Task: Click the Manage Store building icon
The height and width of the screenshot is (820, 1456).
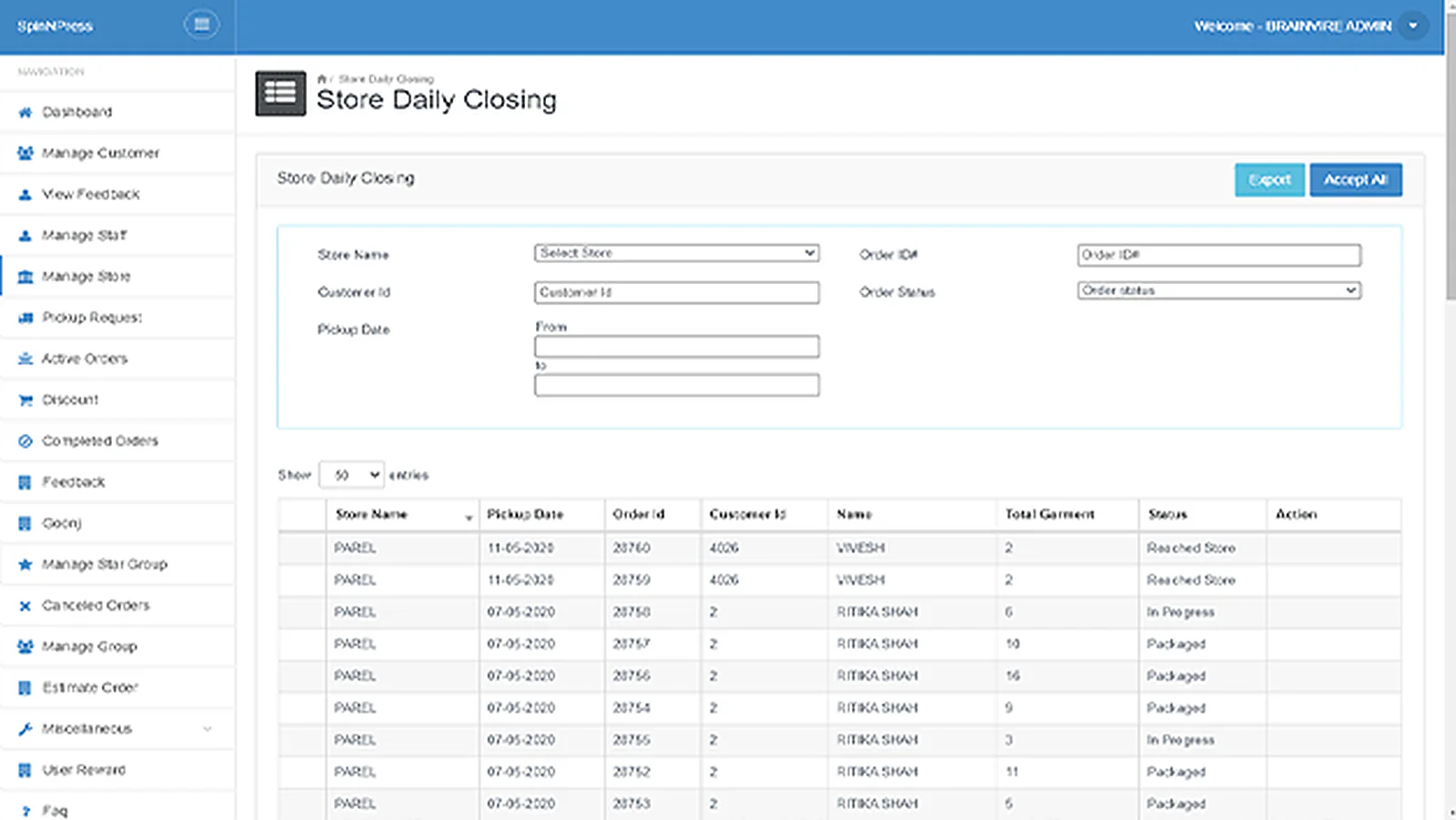Action: pyautogui.click(x=25, y=277)
